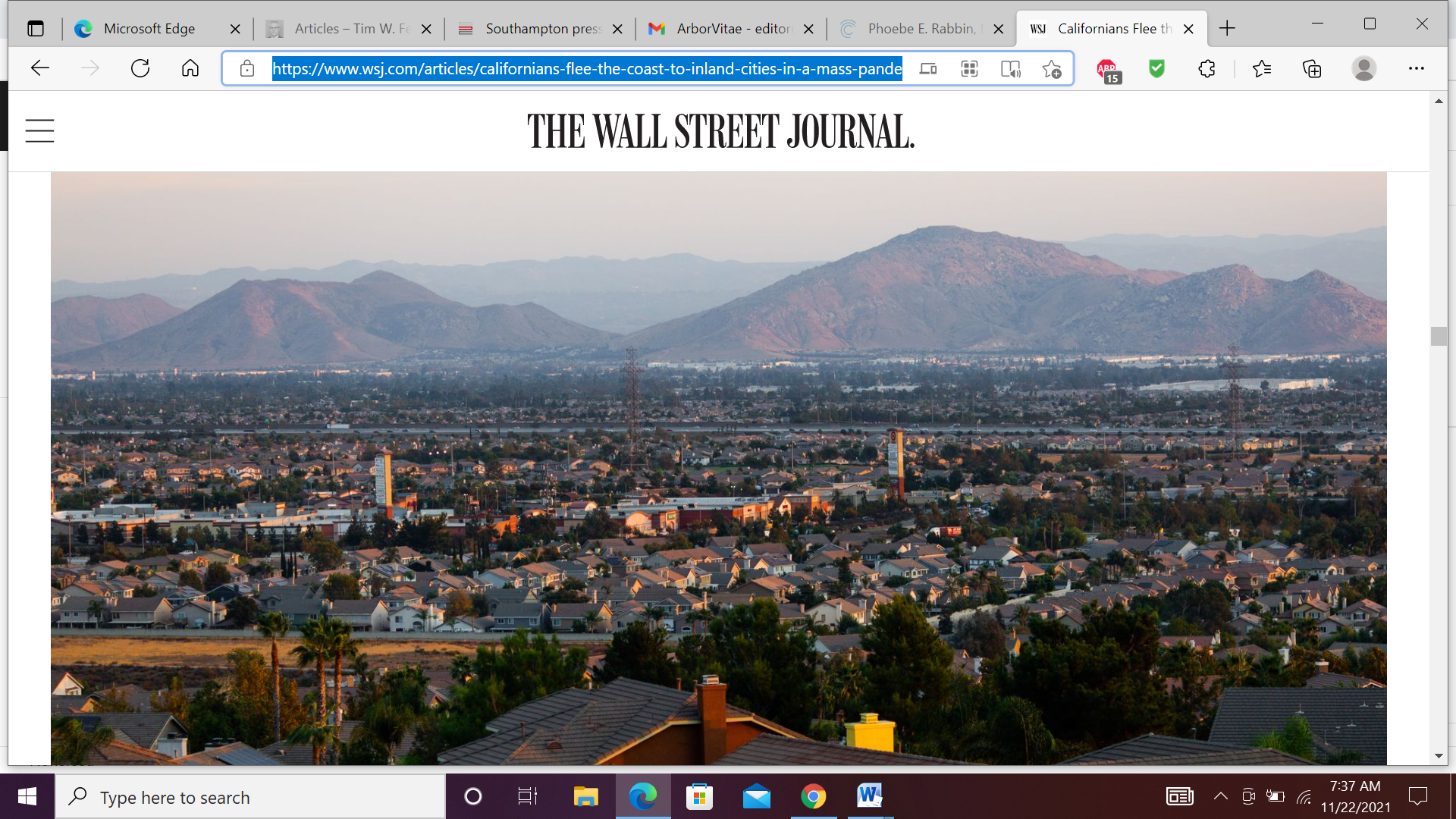
Task: Click The Wall Street Journal logo
Action: pyautogui.click(x=720, y=131)
